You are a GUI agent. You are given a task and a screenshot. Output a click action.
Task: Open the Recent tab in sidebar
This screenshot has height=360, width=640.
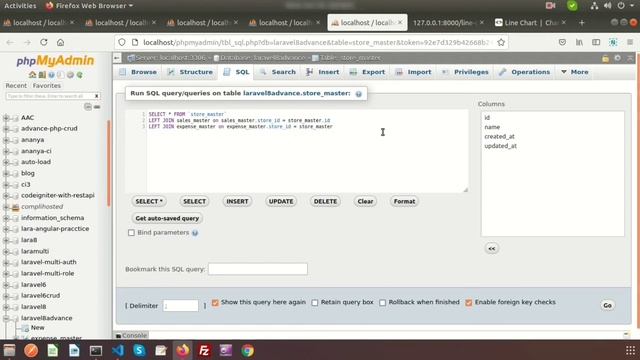pyautogui.click(x=16, y=86)
